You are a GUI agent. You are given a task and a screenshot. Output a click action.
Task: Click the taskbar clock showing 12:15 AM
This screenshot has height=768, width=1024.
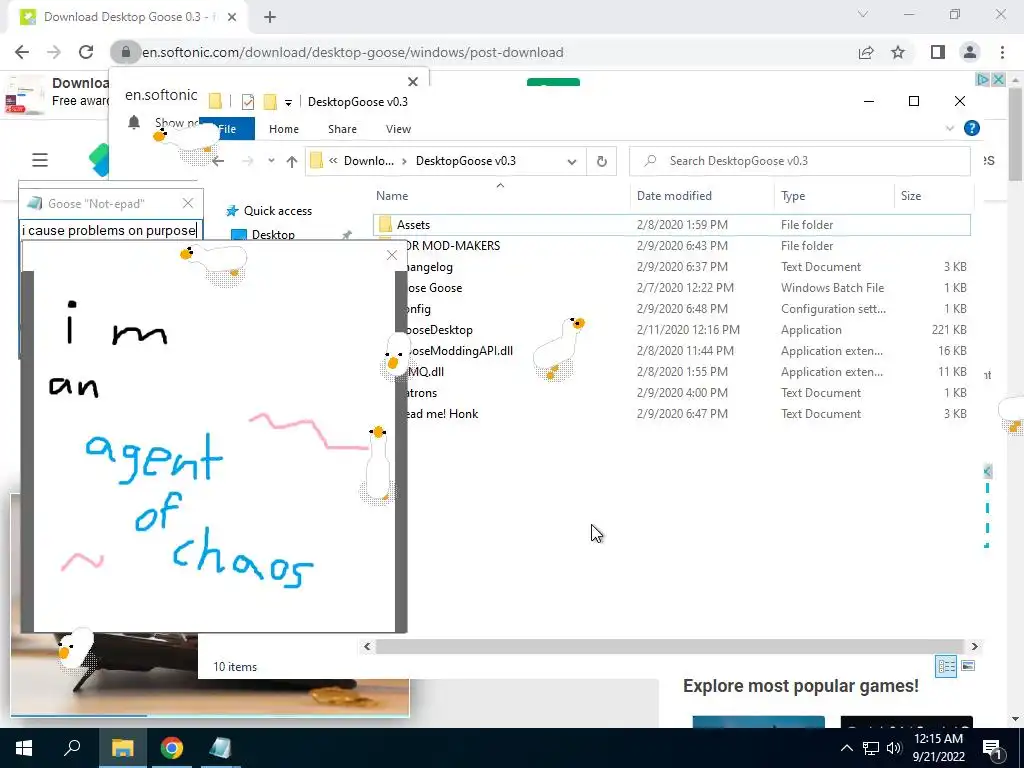pyautogui.click(x=938, y=748)
